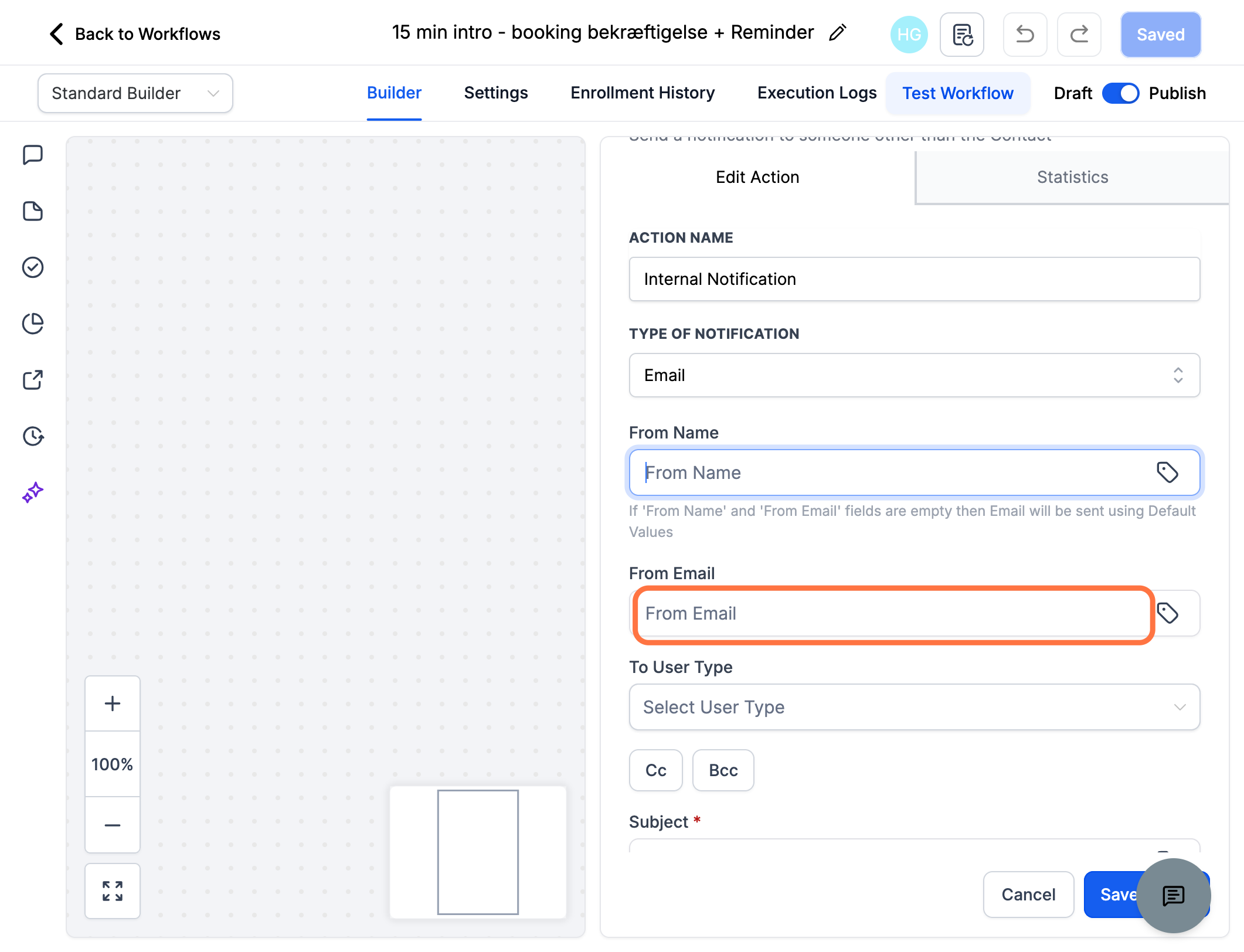Image resolution: width=1244 pixels, height=952 pixels.
Task: Insert custom value tag in From Email
Action: (1167, 613)
